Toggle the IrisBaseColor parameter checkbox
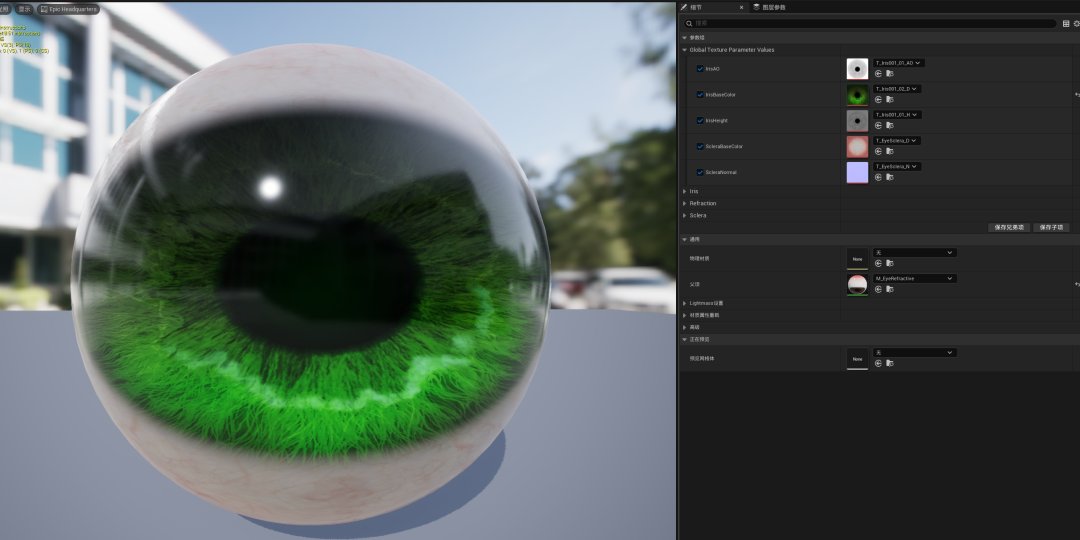Viewport: 1080px width, 540px height. (x=700, y=94)
